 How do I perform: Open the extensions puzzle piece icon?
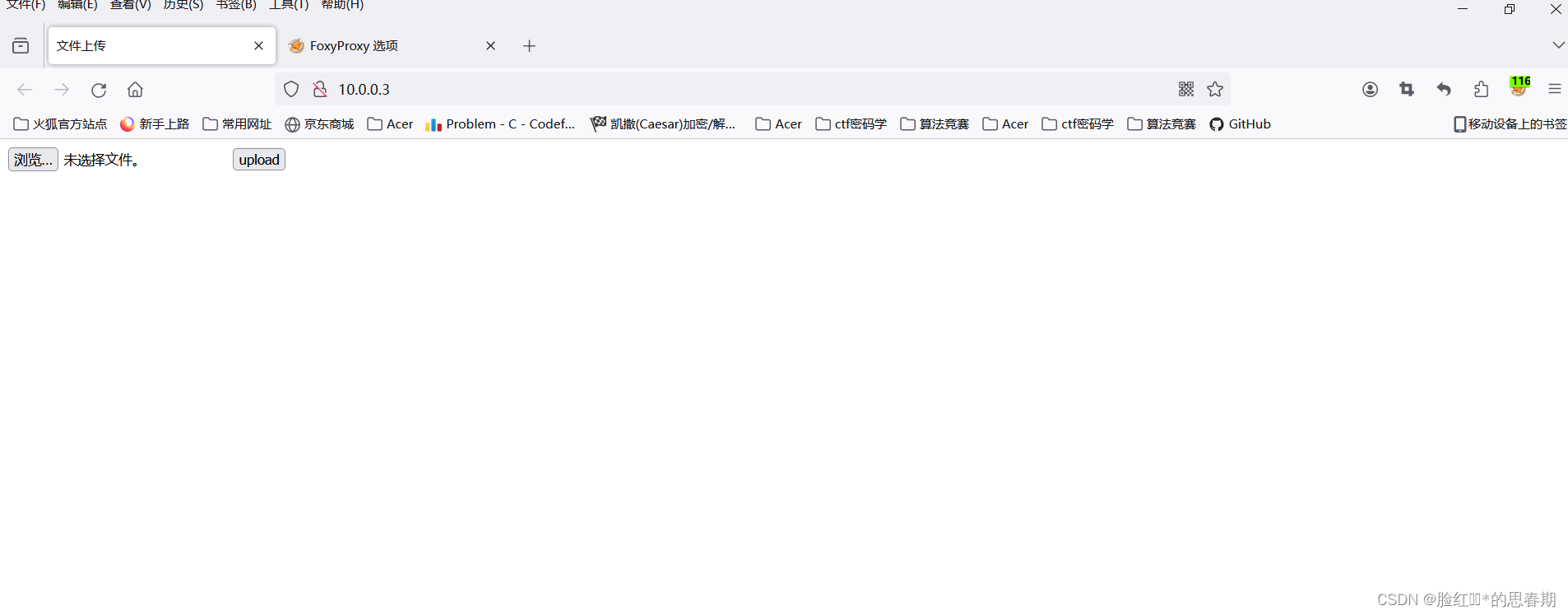(x=1481, y=90)
